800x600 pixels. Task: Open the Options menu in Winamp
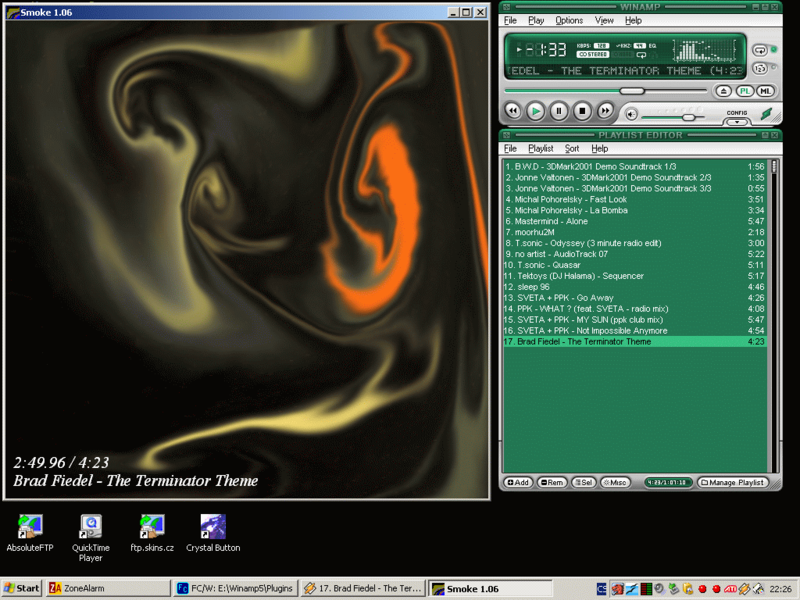[568, 20]
